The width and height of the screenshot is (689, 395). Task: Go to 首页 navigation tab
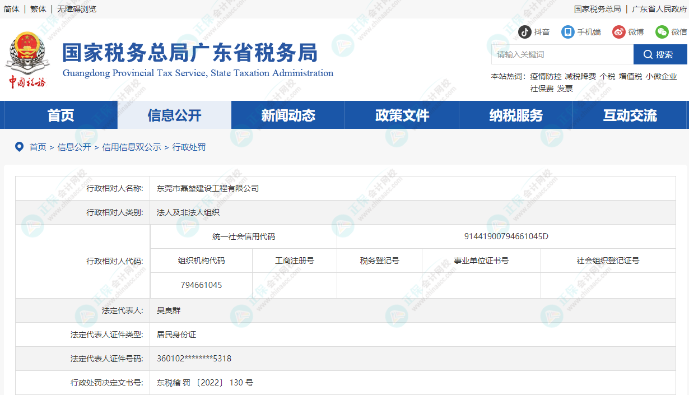61,115
